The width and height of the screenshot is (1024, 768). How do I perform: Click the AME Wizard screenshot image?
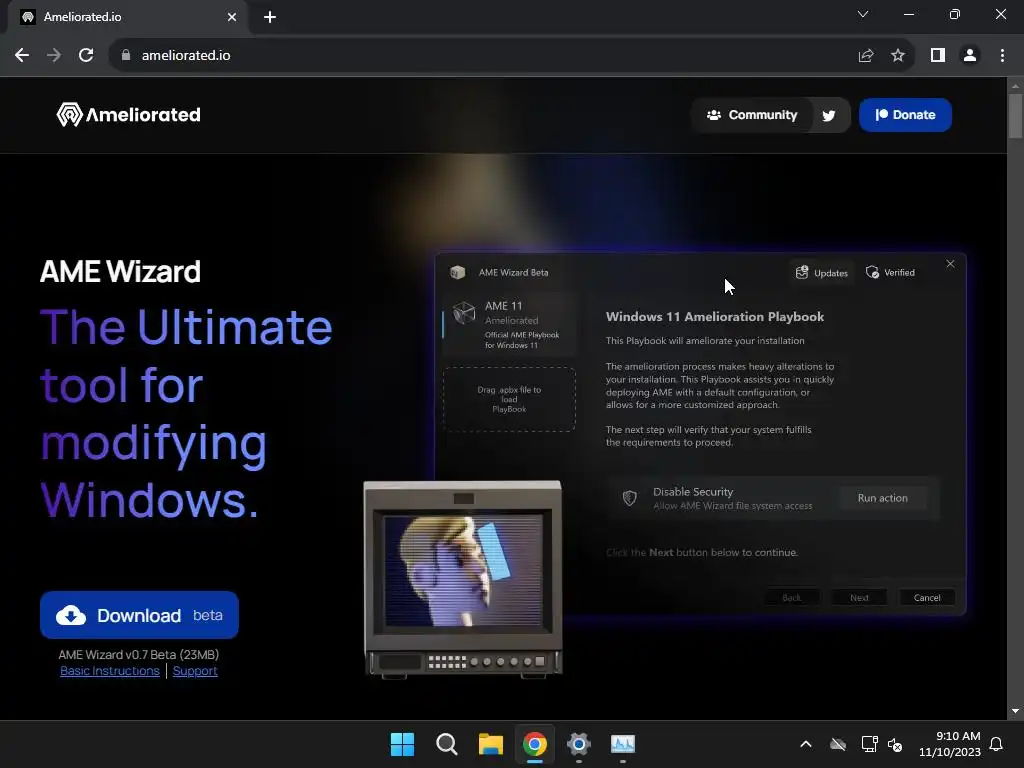click(x=700, y=434)
